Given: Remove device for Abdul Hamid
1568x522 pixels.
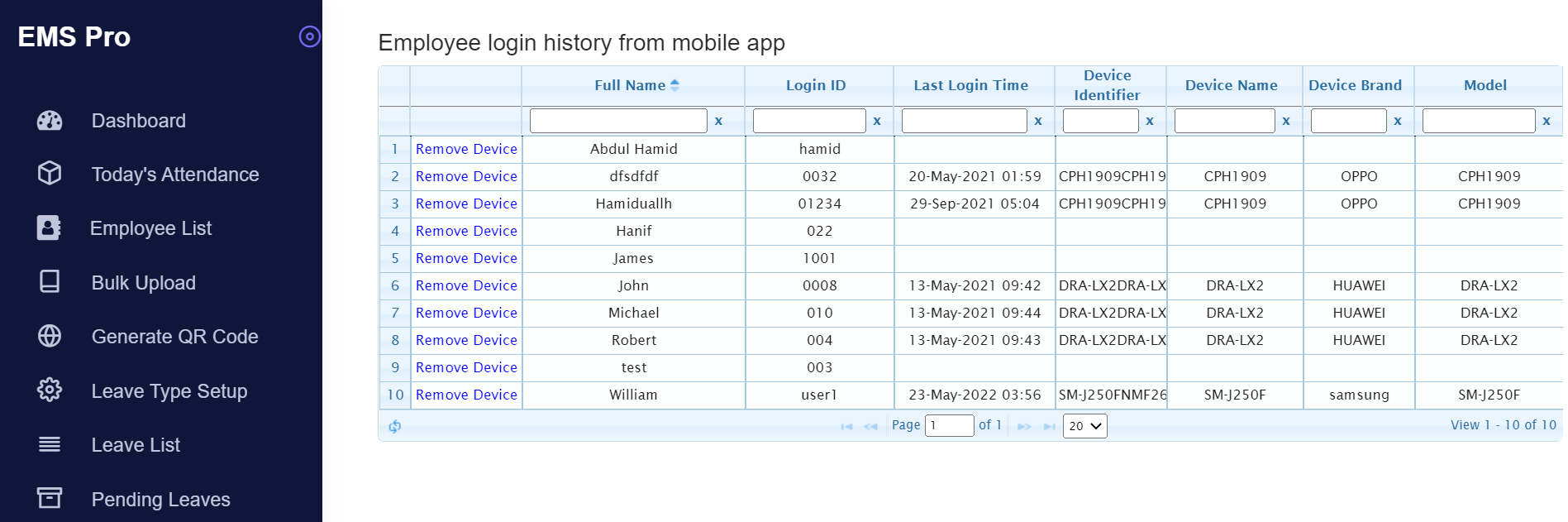Looking at the screenshot, I should click(466, 149).
